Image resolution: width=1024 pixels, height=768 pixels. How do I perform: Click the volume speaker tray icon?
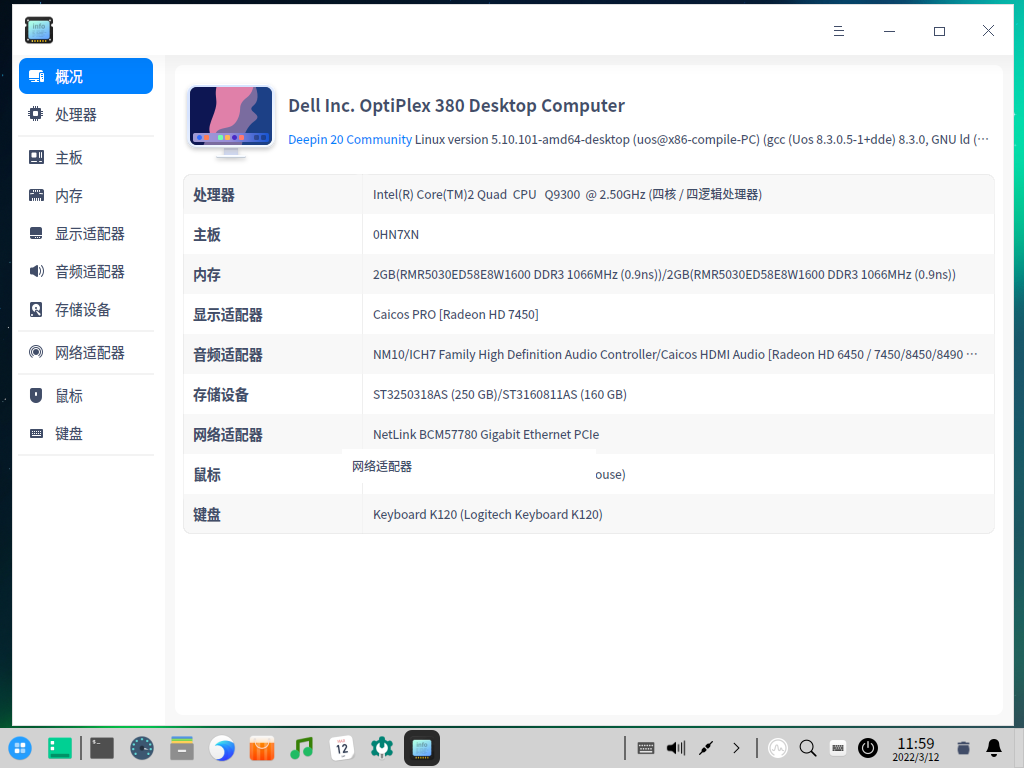point(676,748)
